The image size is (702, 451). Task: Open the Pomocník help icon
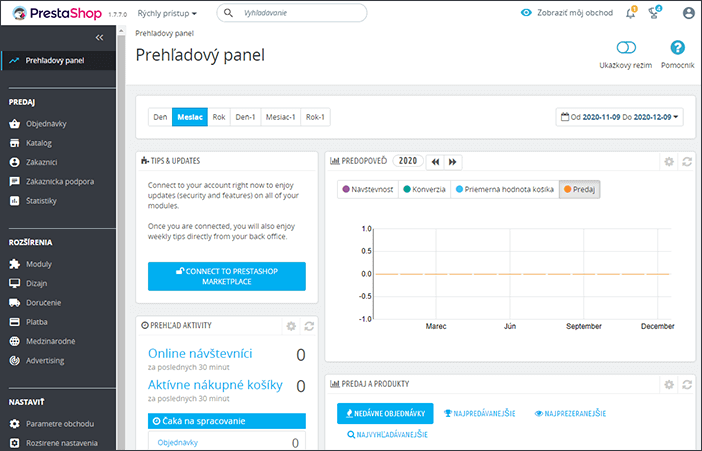coord(678,48)
